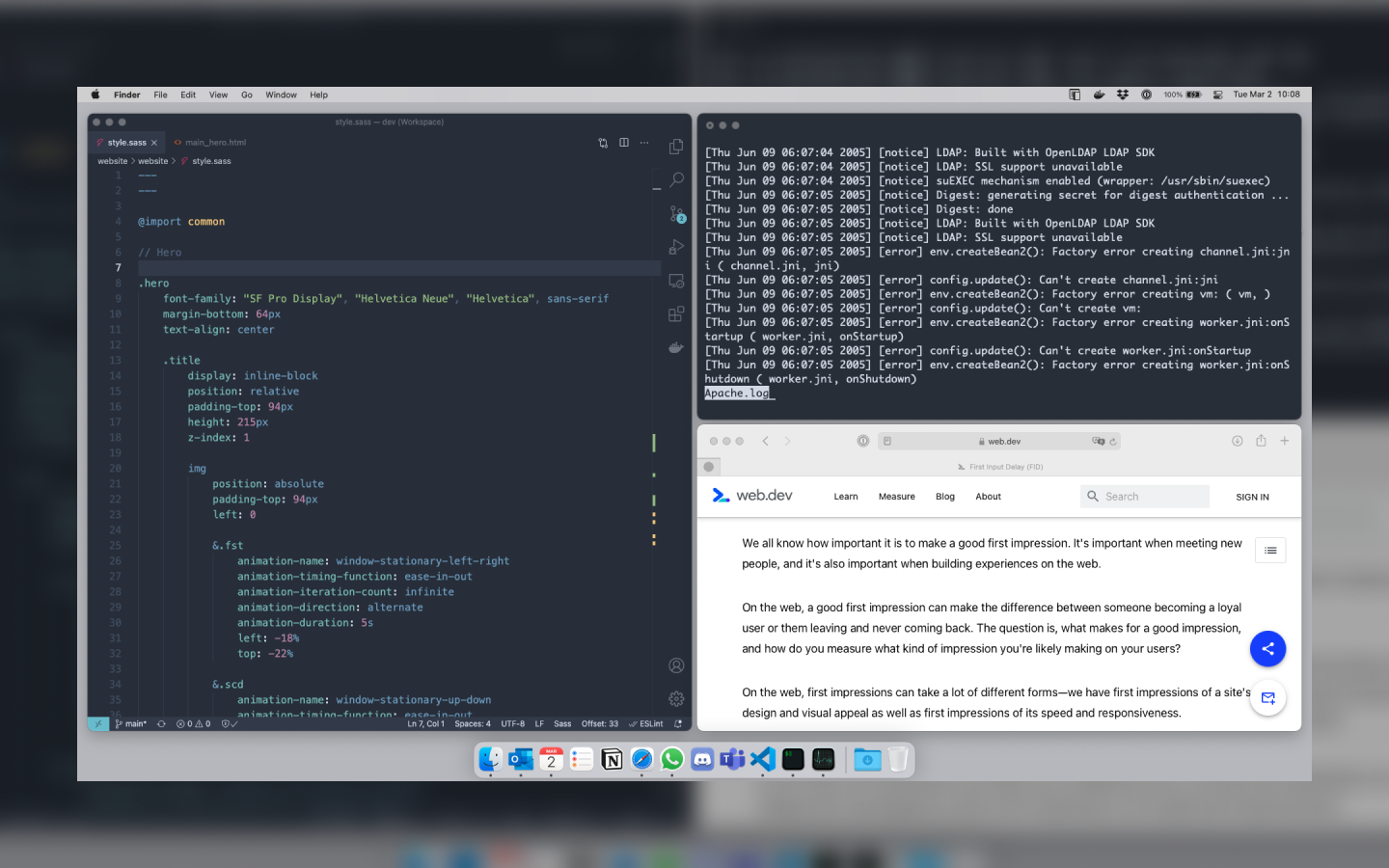Click web.dev Search field
The width and height of the screenshot is (1389, 868).
pyautogui.click(x=1145, y=497)
